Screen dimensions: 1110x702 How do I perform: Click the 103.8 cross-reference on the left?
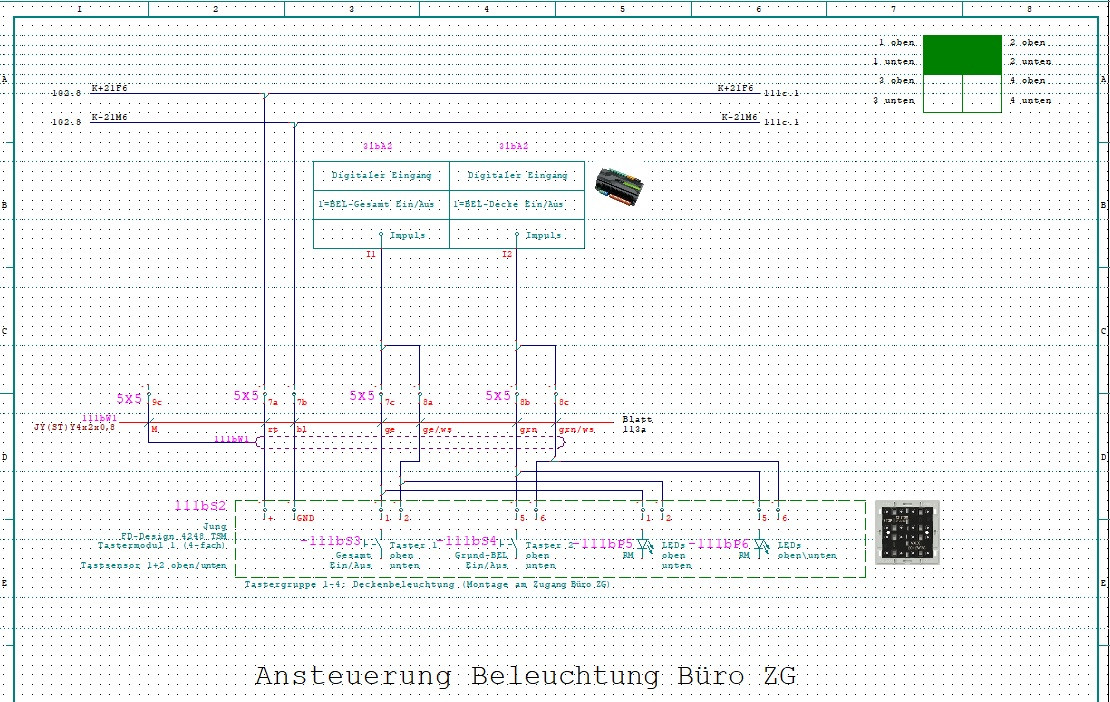[66, 93]
